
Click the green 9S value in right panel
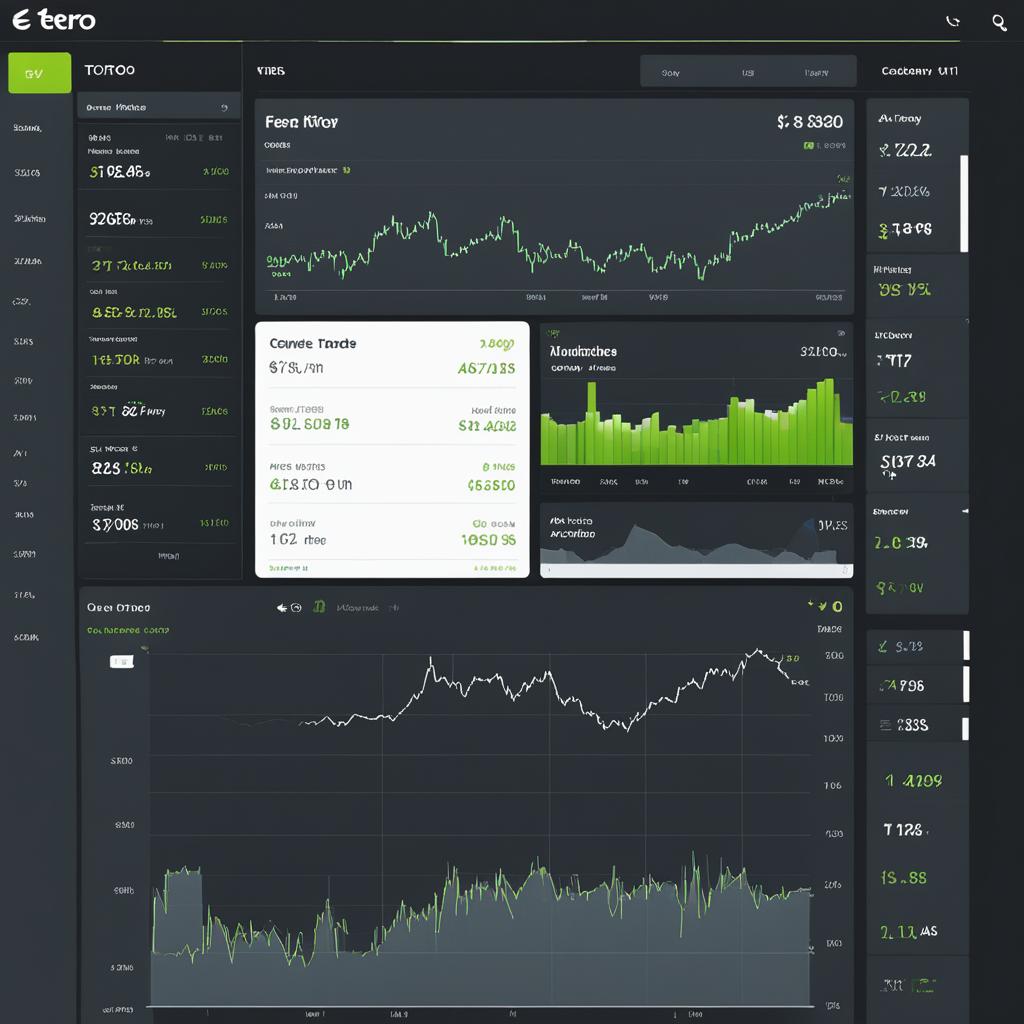click(x=904, y=289)
